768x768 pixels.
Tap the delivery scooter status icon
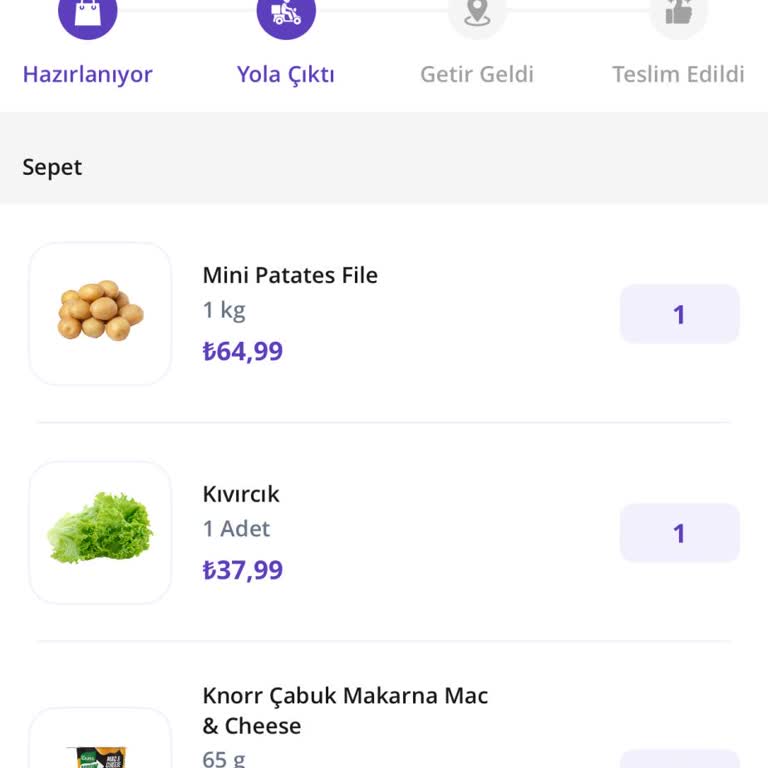286,13
